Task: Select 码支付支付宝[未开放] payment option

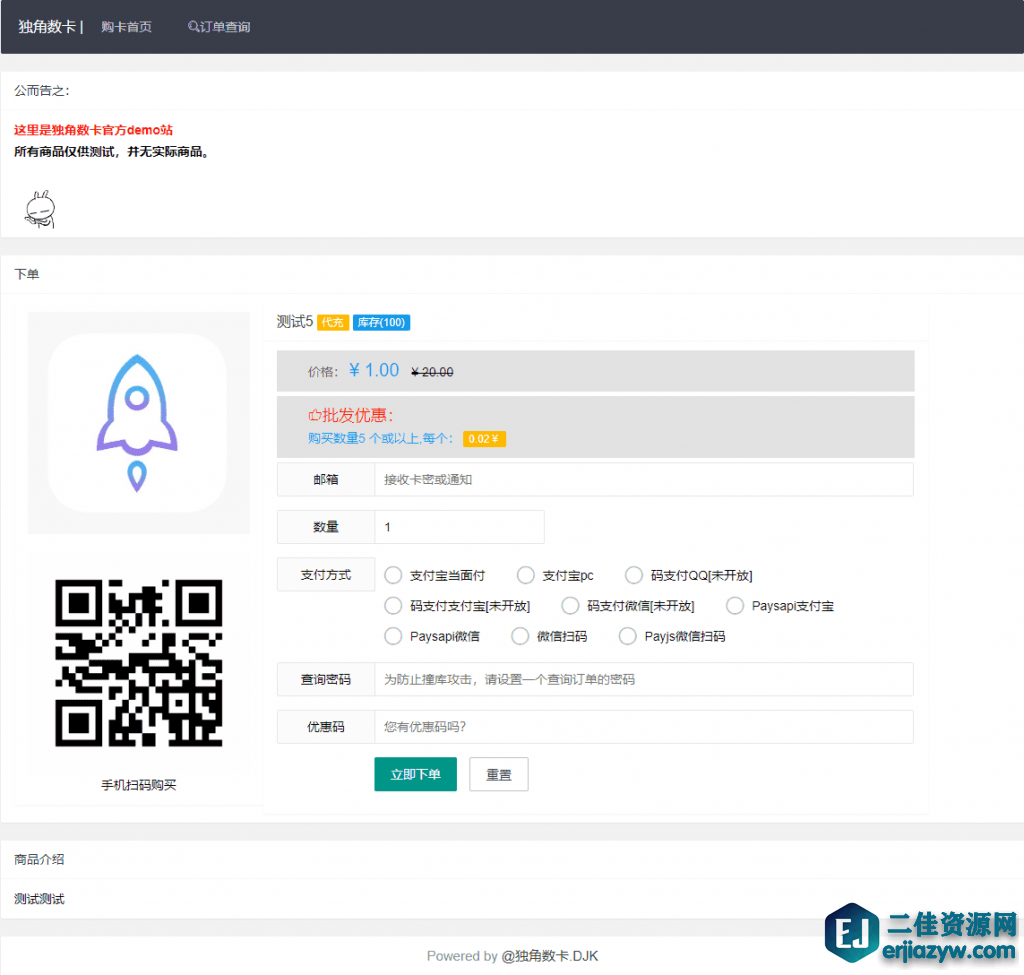Action: click(x=393, y=606)
